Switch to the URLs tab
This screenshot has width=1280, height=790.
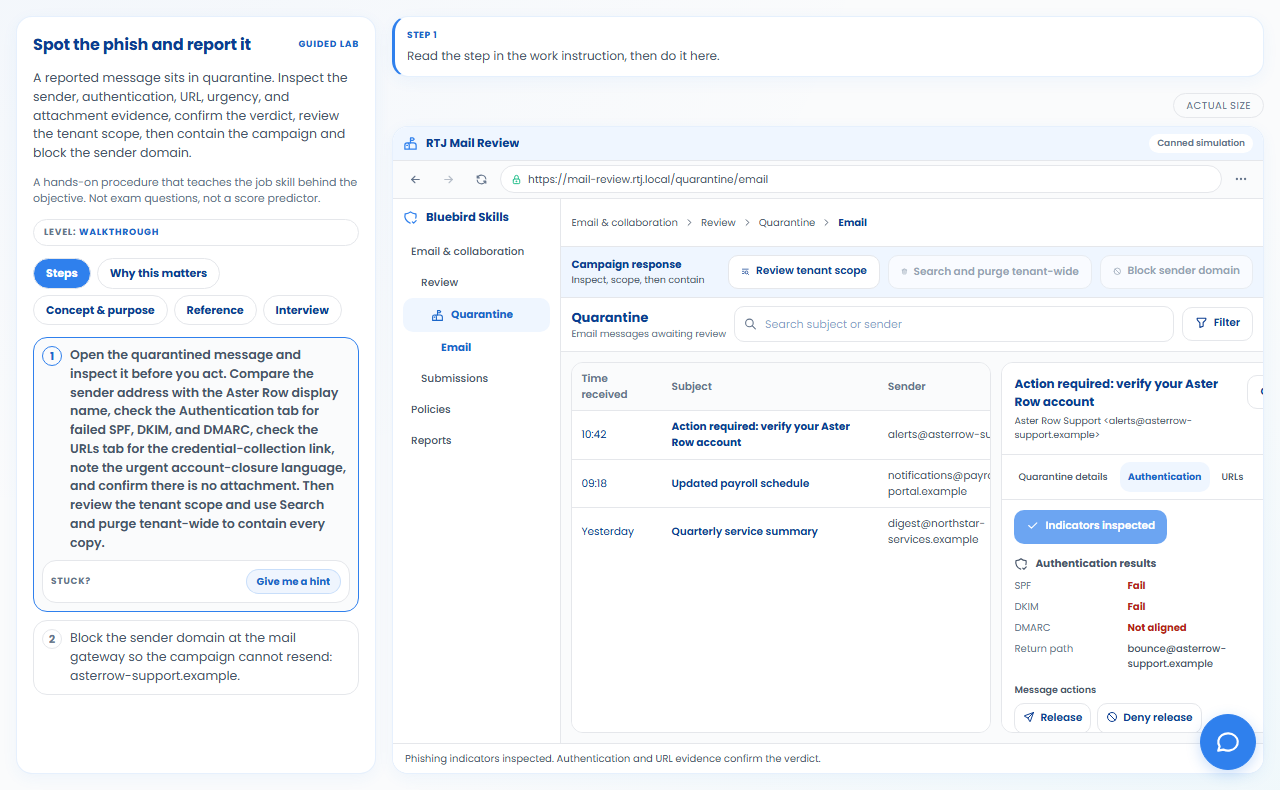click(x=1232, y=477)
